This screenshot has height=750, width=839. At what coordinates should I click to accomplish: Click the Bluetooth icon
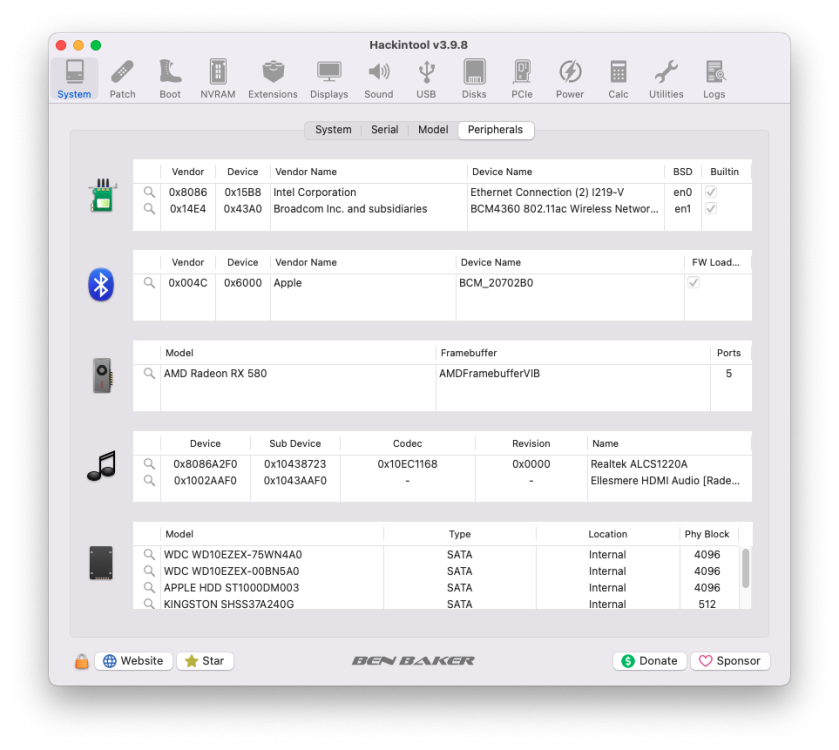click(x=101, y=285)
